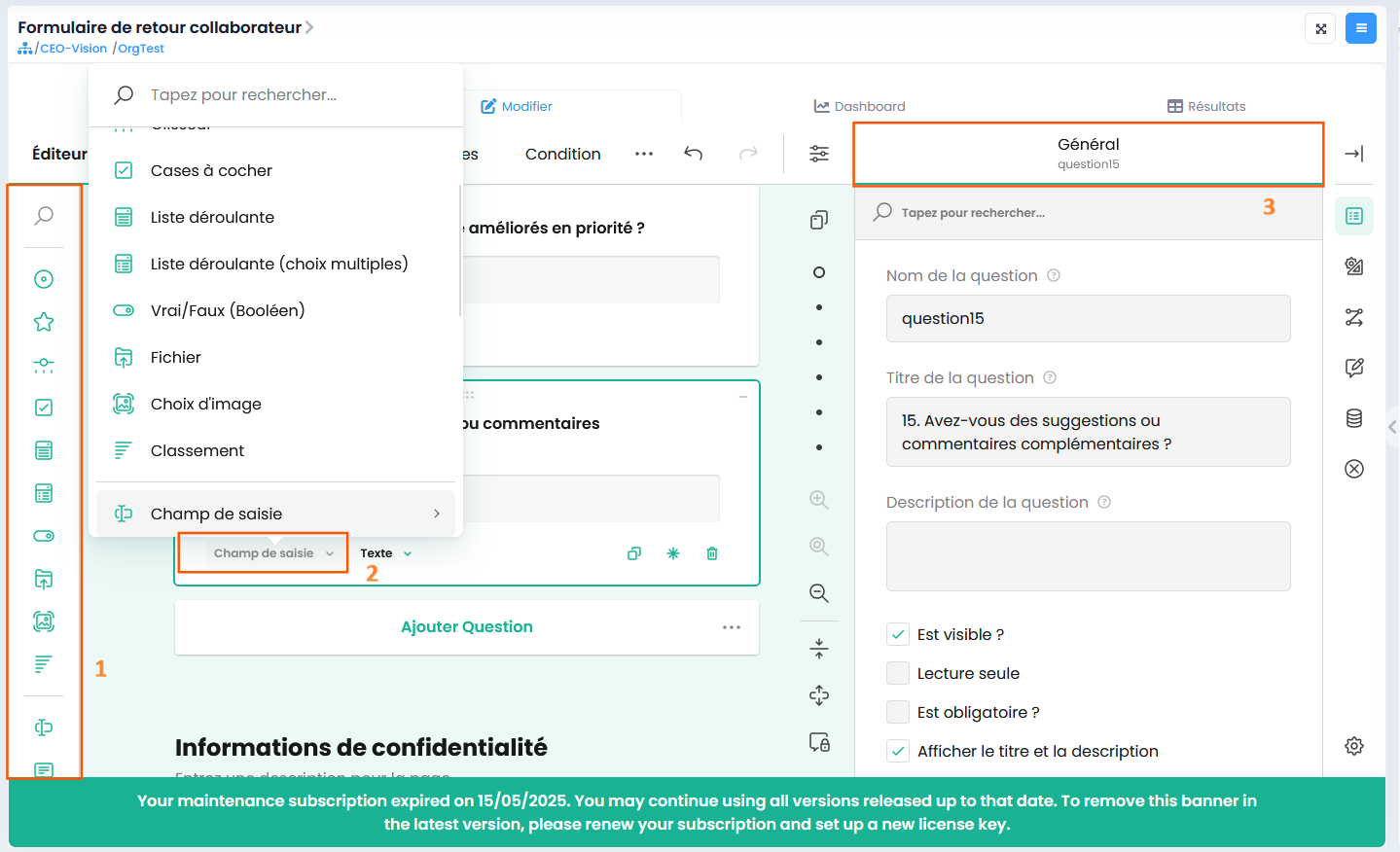Expand the Champ de saisie submenu arrow

click(437, 514)
